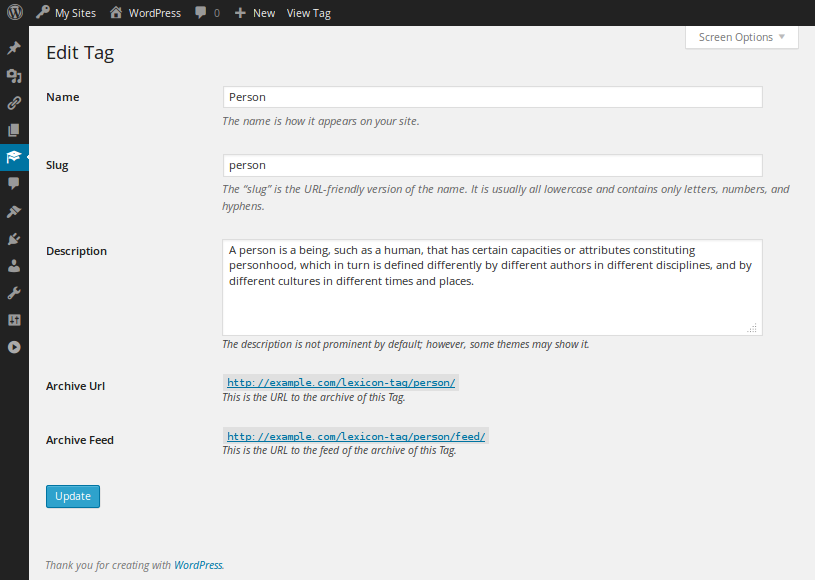The height and width of the screenshot is (580, 815).
Task: Open the Comments sidebar icon
Action: 14,184
